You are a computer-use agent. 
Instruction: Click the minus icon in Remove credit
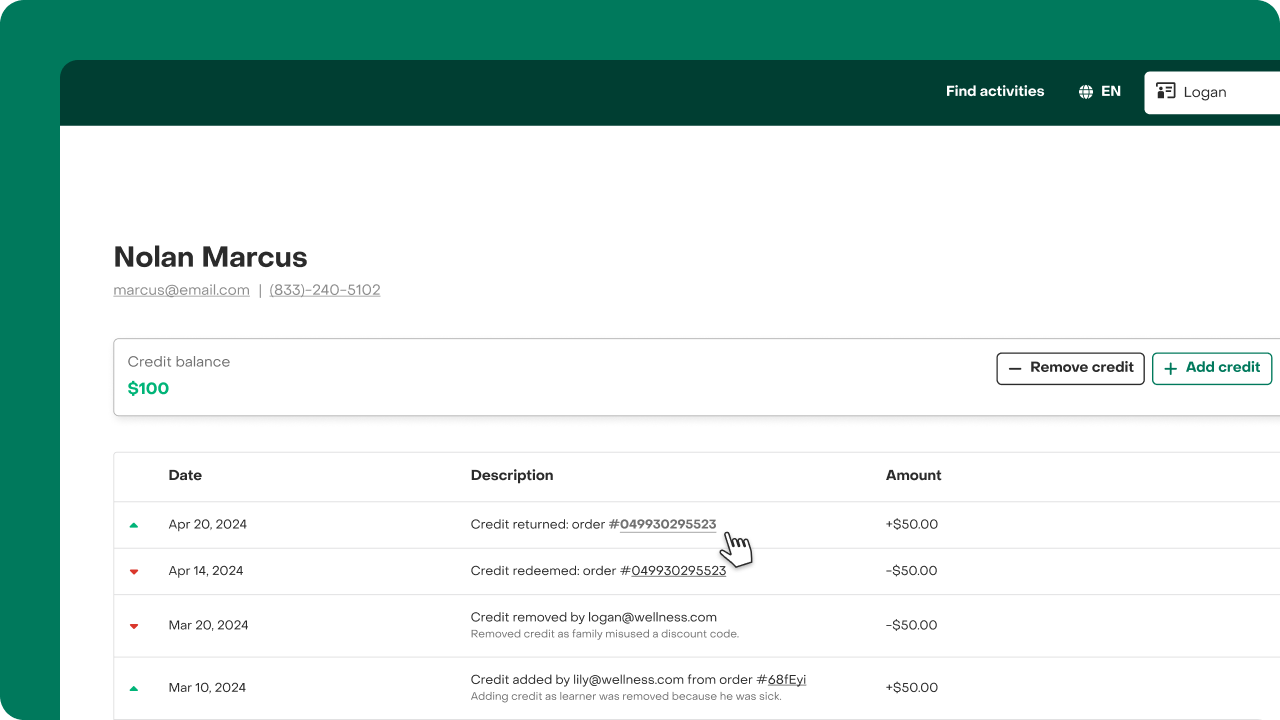coord(1015,368)
